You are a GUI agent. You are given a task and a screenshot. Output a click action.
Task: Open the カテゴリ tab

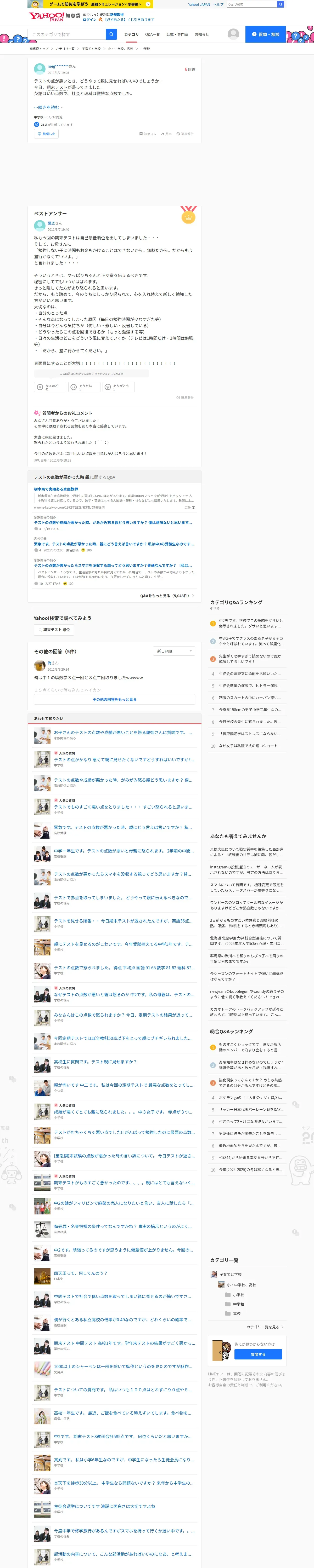131,35
